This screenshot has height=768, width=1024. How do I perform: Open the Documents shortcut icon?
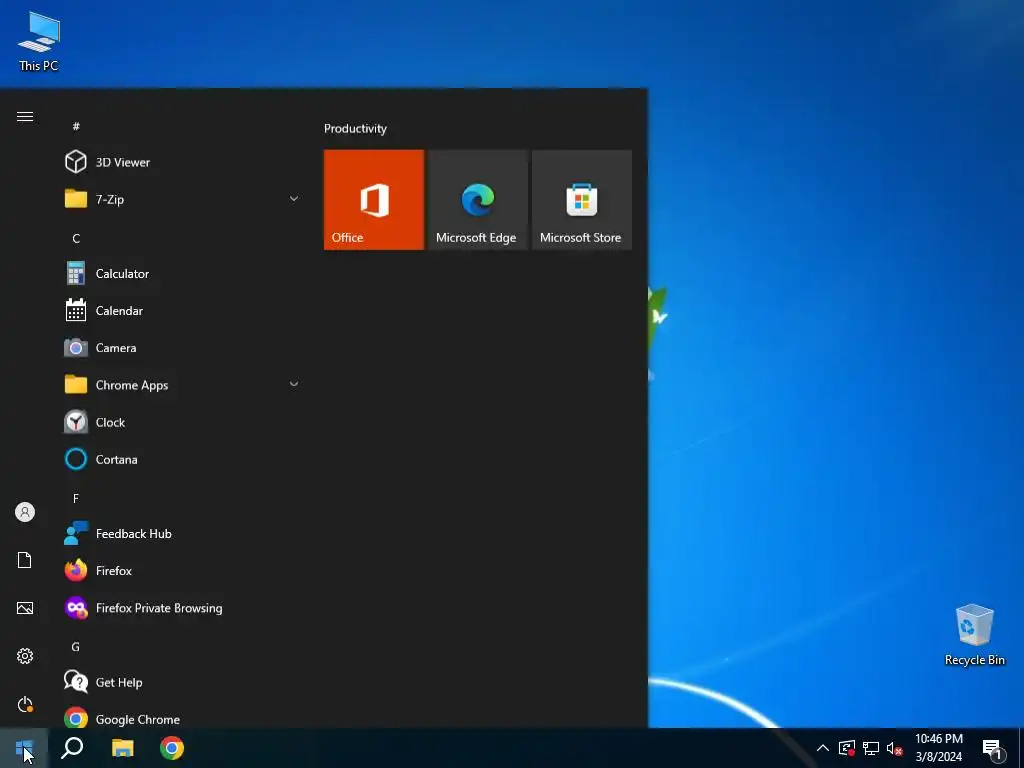click(25, 560)
